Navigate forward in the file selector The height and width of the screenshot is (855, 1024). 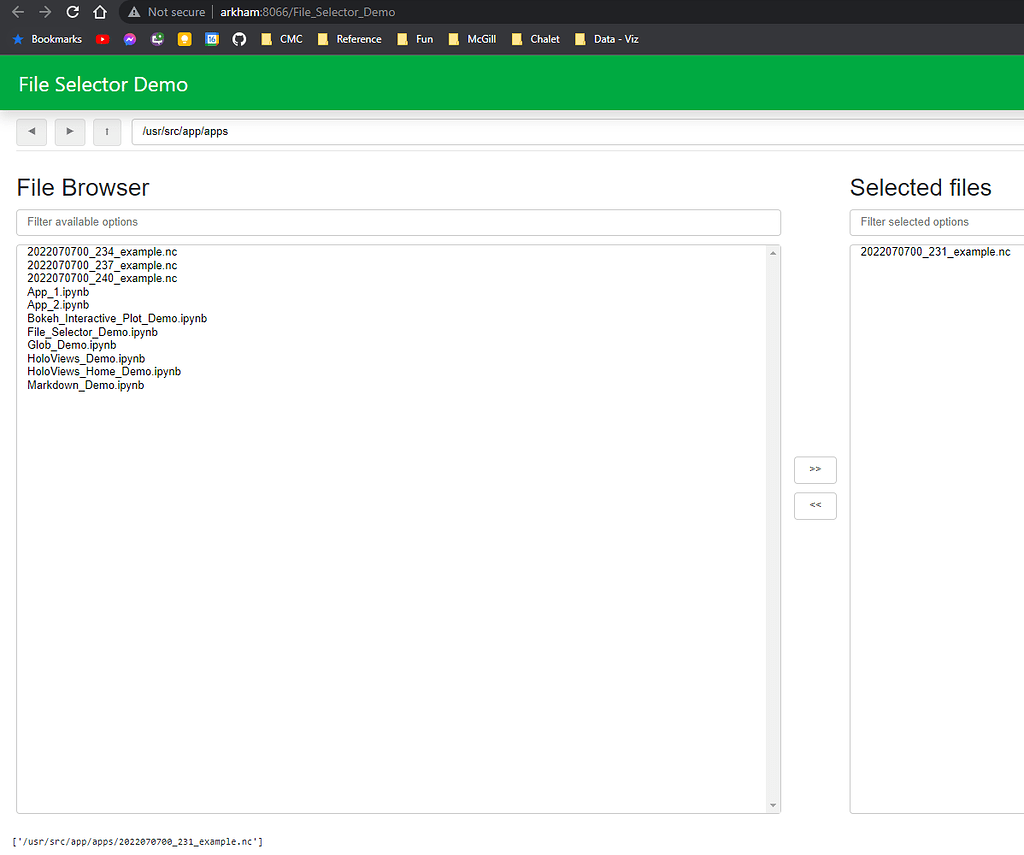point(70,131)
